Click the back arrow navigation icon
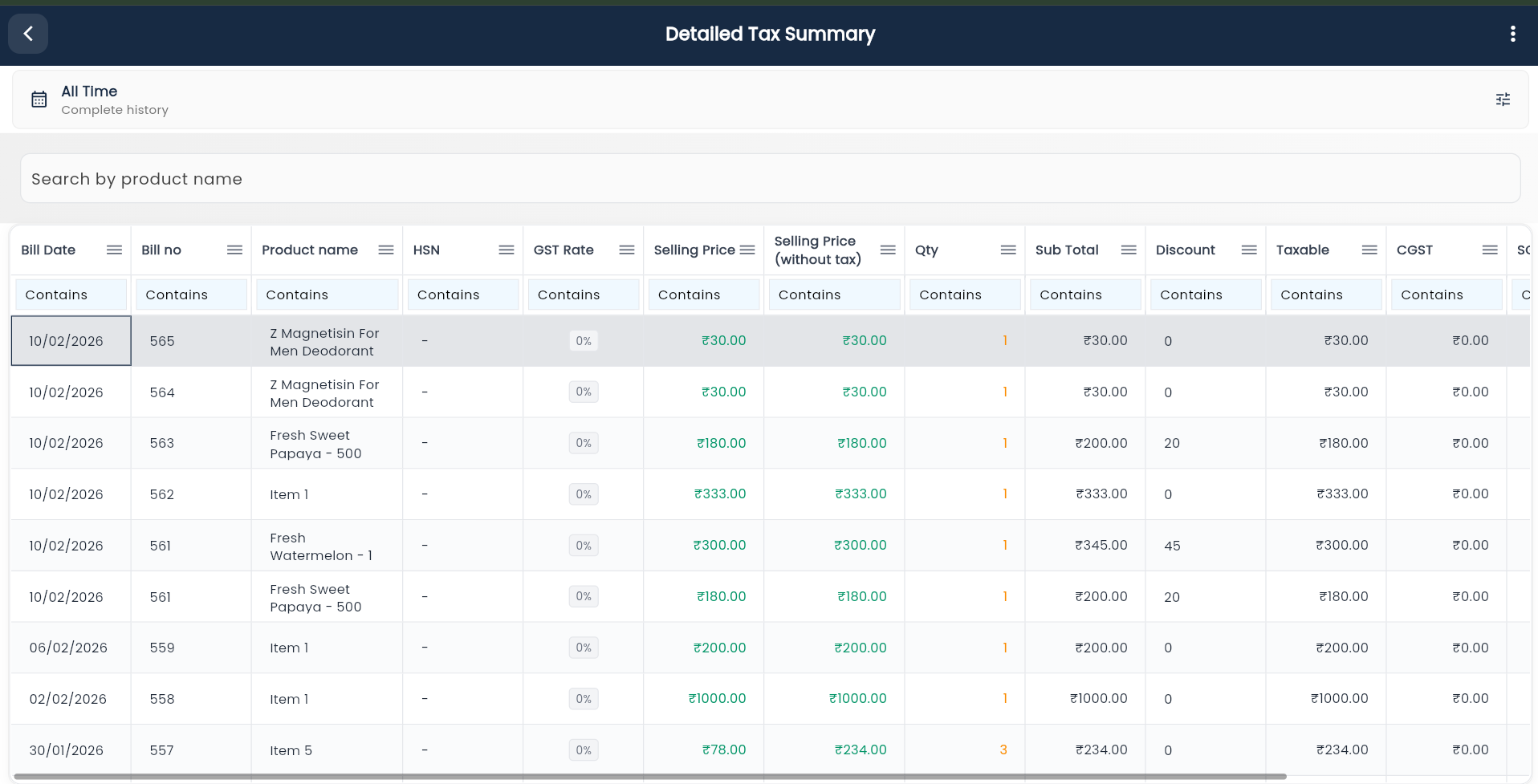The image size is (1538, 784). [27, 34]
